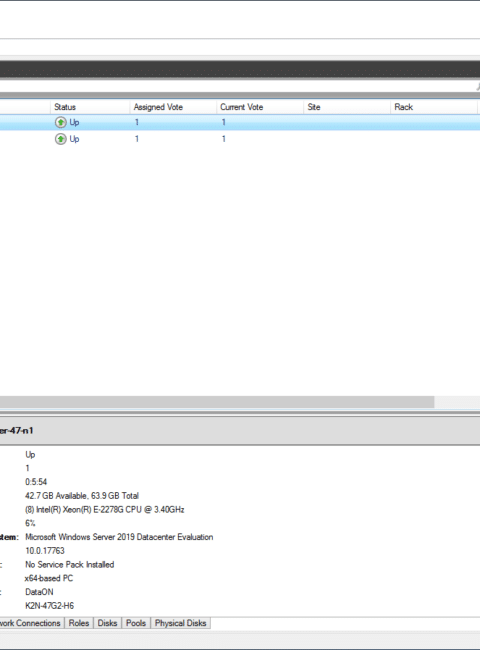The image size is (480, 650).
Task: Select the Up text in the highlighted first row
Action: (x=74, y=122)
